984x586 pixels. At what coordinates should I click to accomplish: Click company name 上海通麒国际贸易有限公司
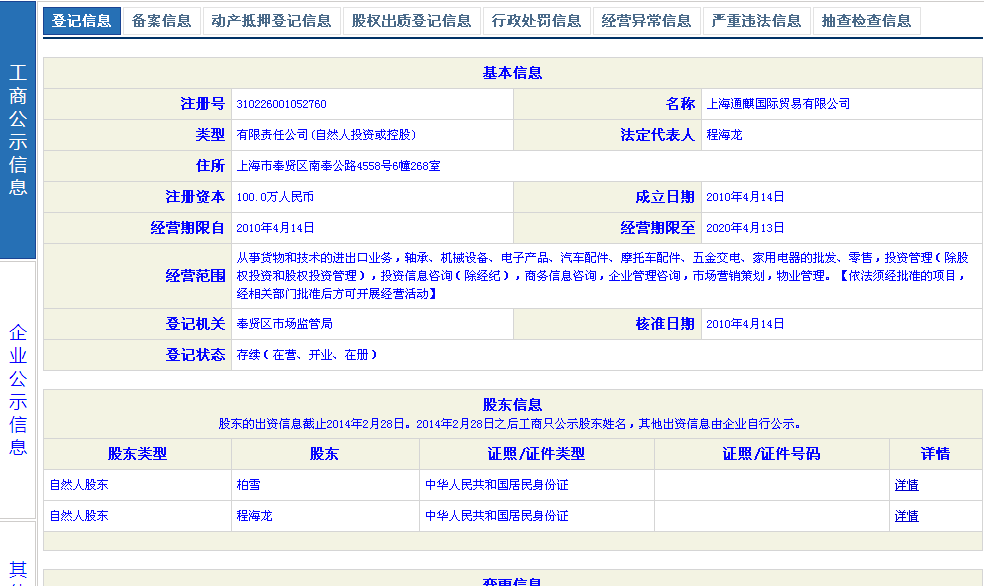(x=778, y=104)
